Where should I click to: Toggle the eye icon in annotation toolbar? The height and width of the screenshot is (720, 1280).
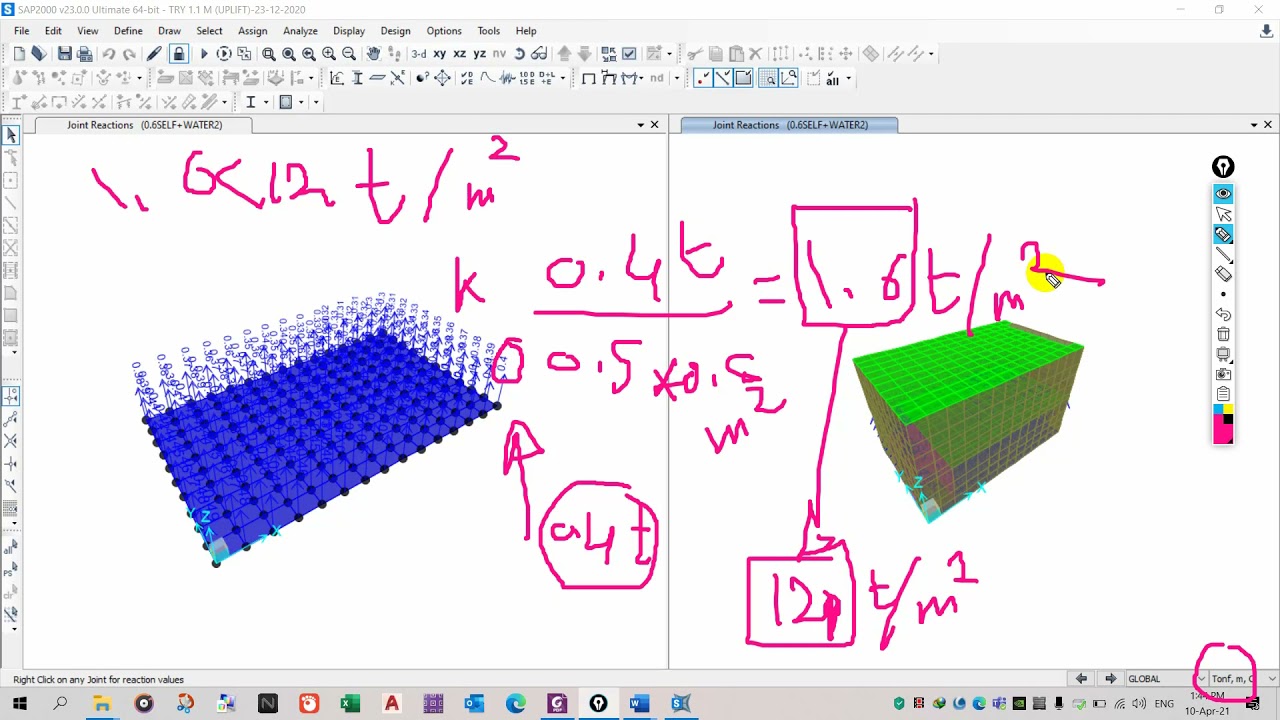(1223, 194)
